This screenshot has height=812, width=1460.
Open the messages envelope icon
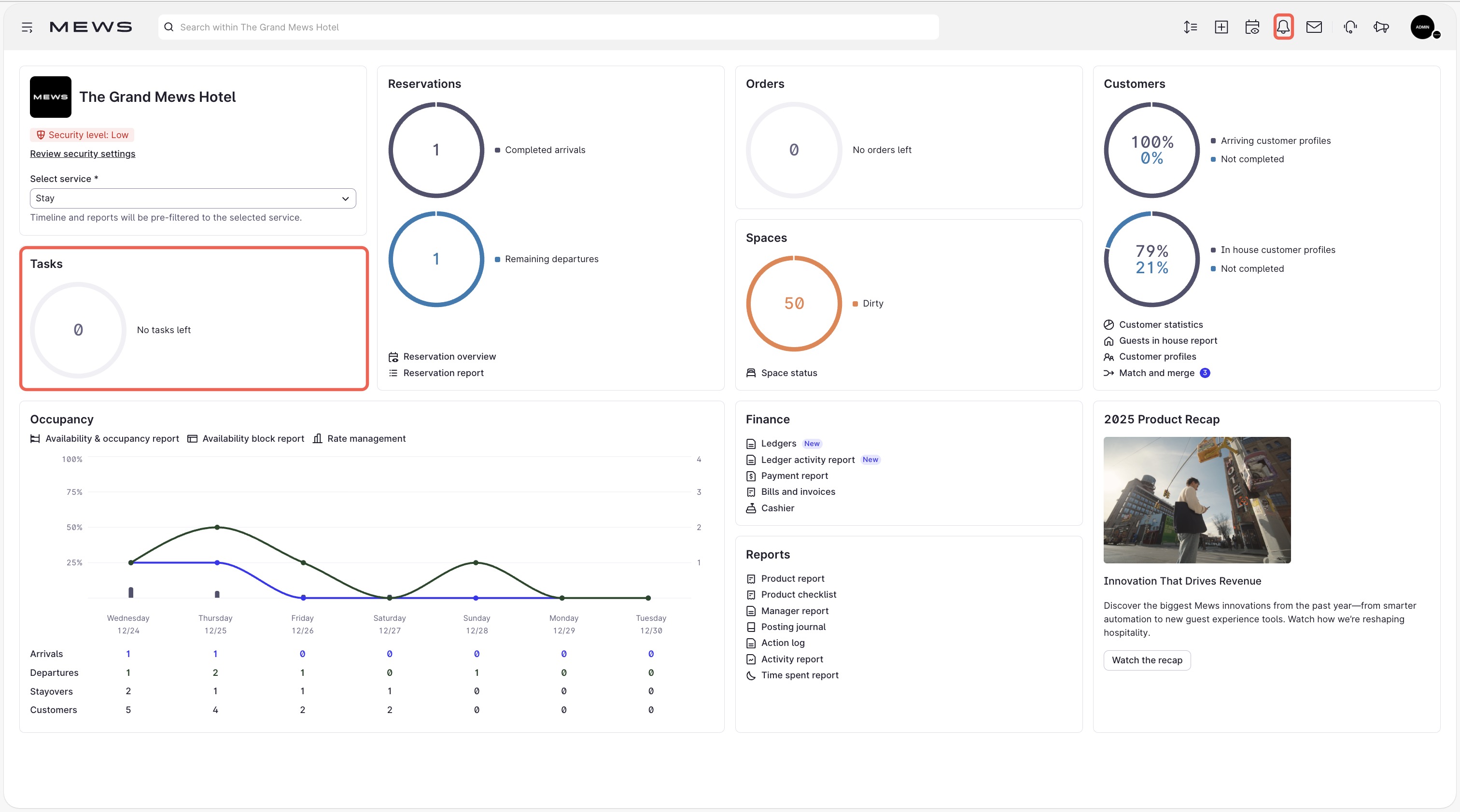1314,27
